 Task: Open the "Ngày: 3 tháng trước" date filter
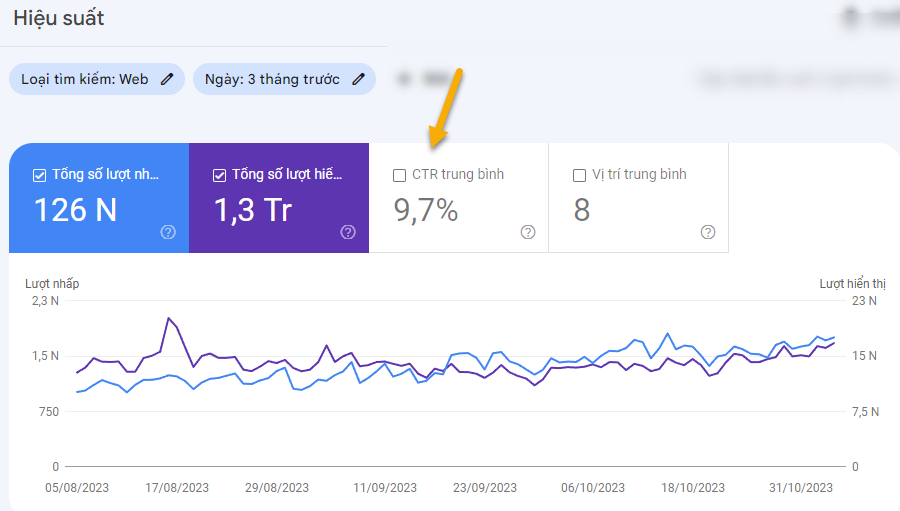tap(272, 79)
